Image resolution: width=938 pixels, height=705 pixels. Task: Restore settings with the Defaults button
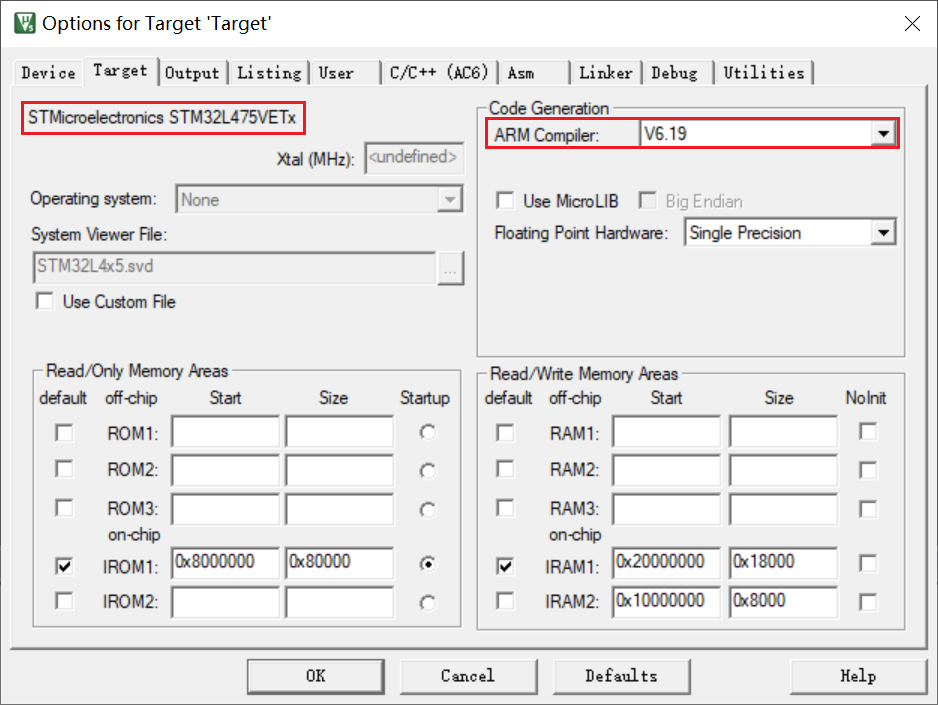pos(622,676)
